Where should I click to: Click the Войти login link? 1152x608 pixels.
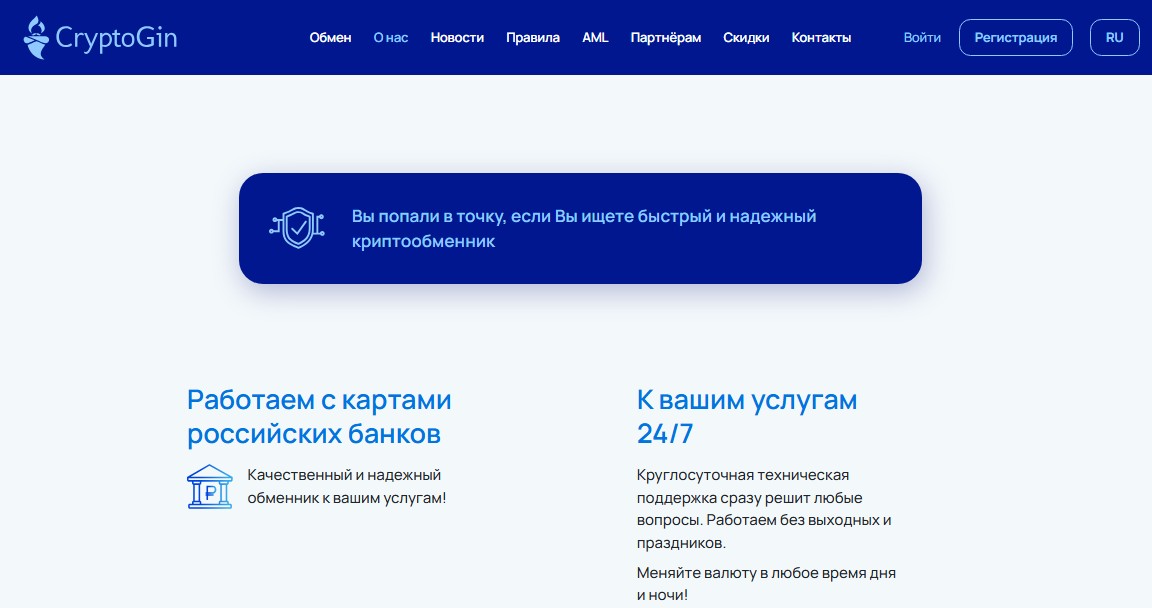[x=922, y=37]
